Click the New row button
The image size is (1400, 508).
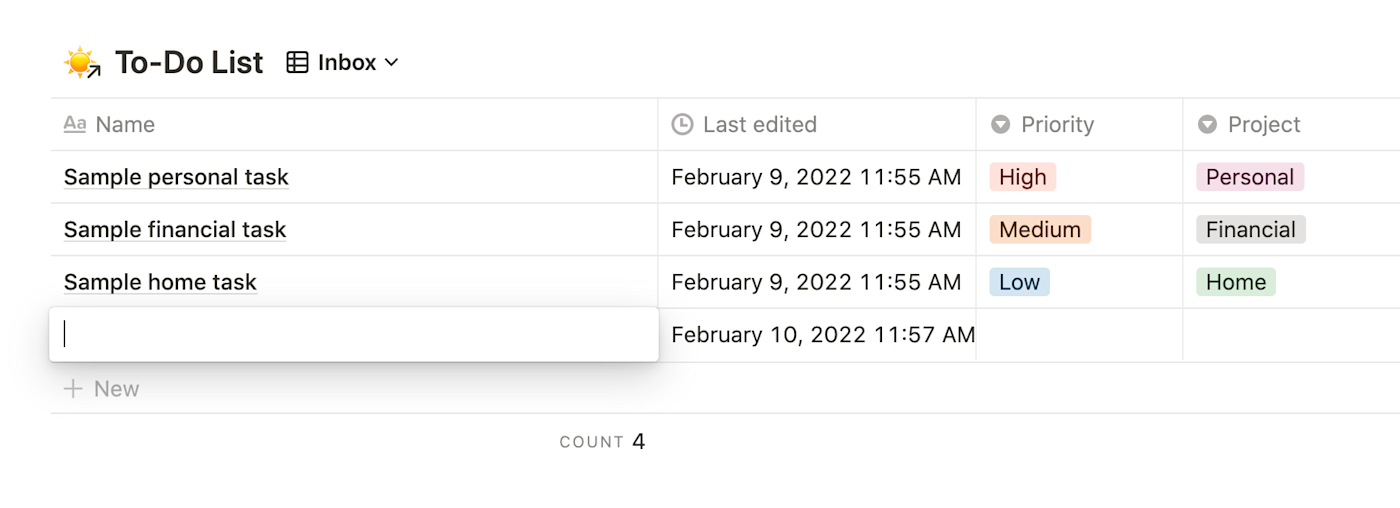116,389
